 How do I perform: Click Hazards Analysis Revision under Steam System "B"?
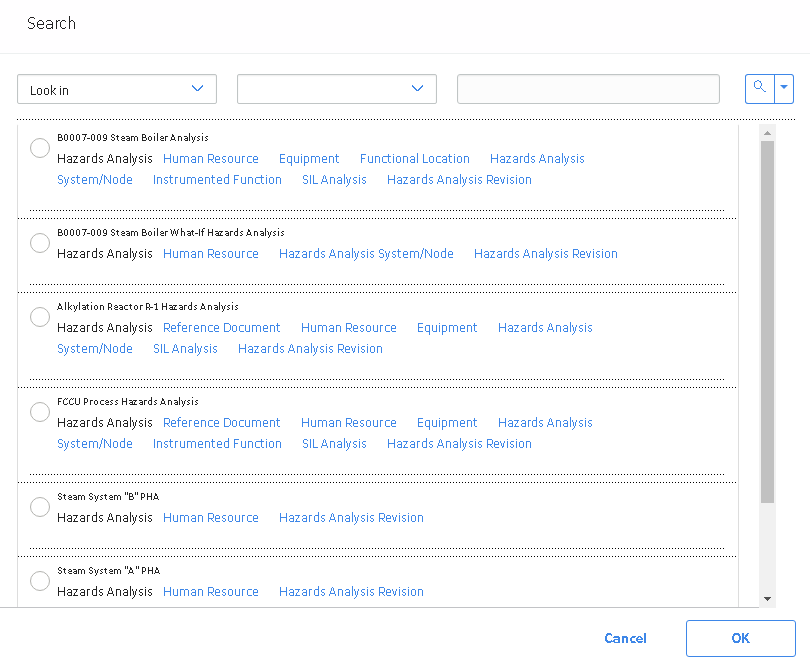[351, 518]
